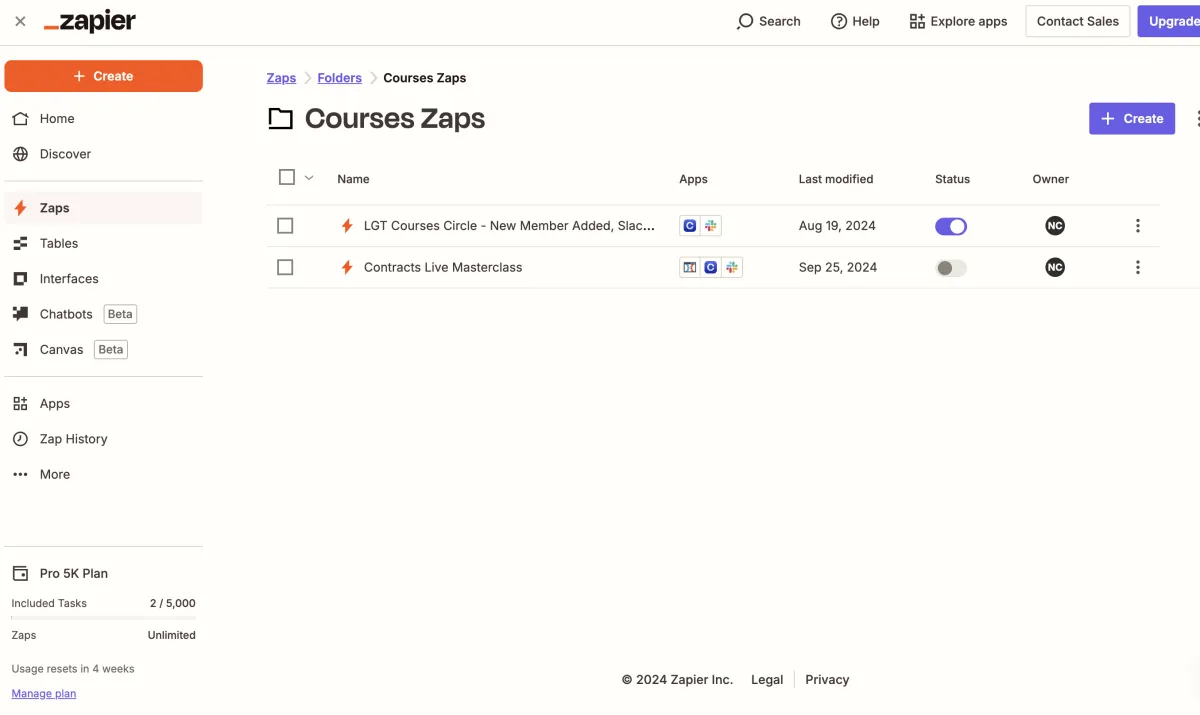The height and width of the screenshot is (715, 1200).
Task: Open the more options menu for LGT Courses Circle
Action: [1138, 226]
